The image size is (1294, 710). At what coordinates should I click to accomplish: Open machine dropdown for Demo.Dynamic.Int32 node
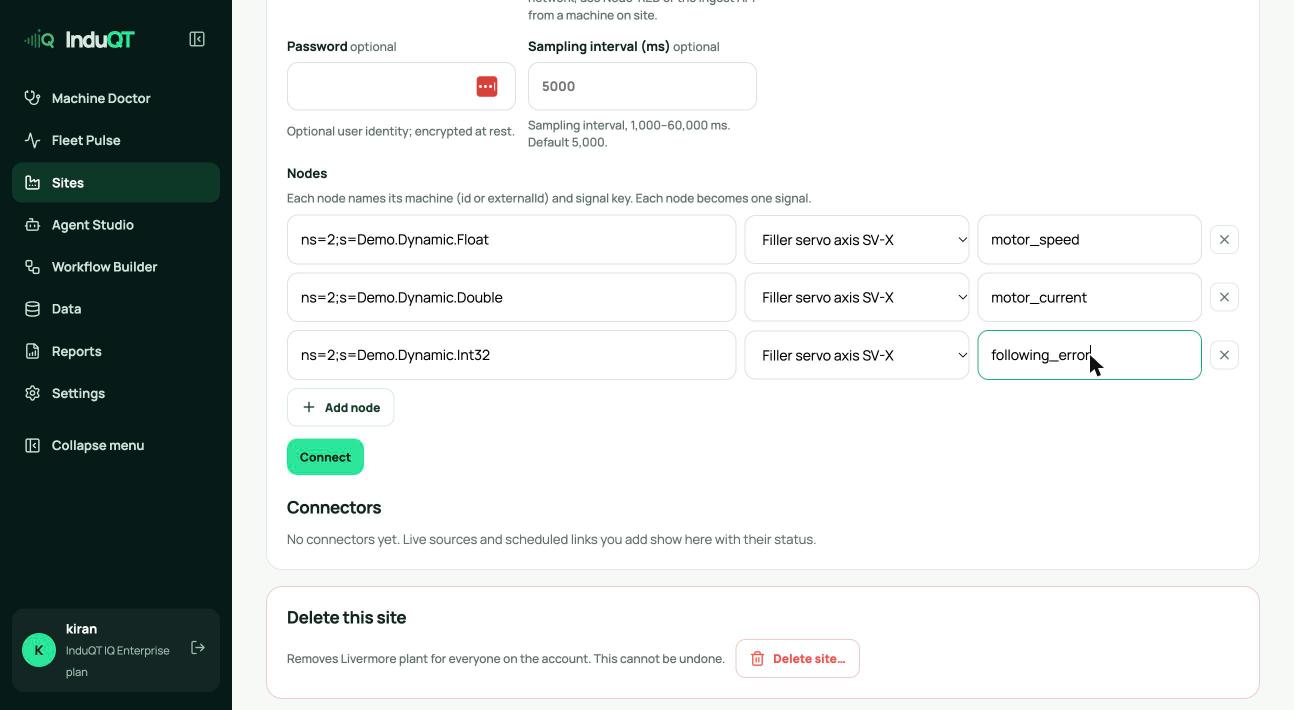coord(857,355)
